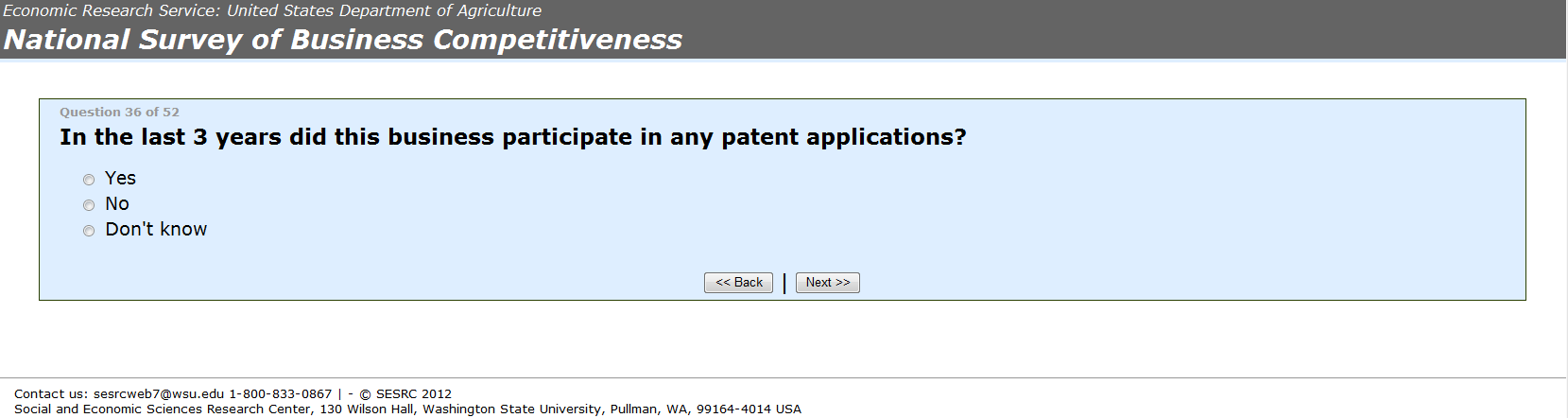Click the 'Don't know' answer label text

[156, 230]
